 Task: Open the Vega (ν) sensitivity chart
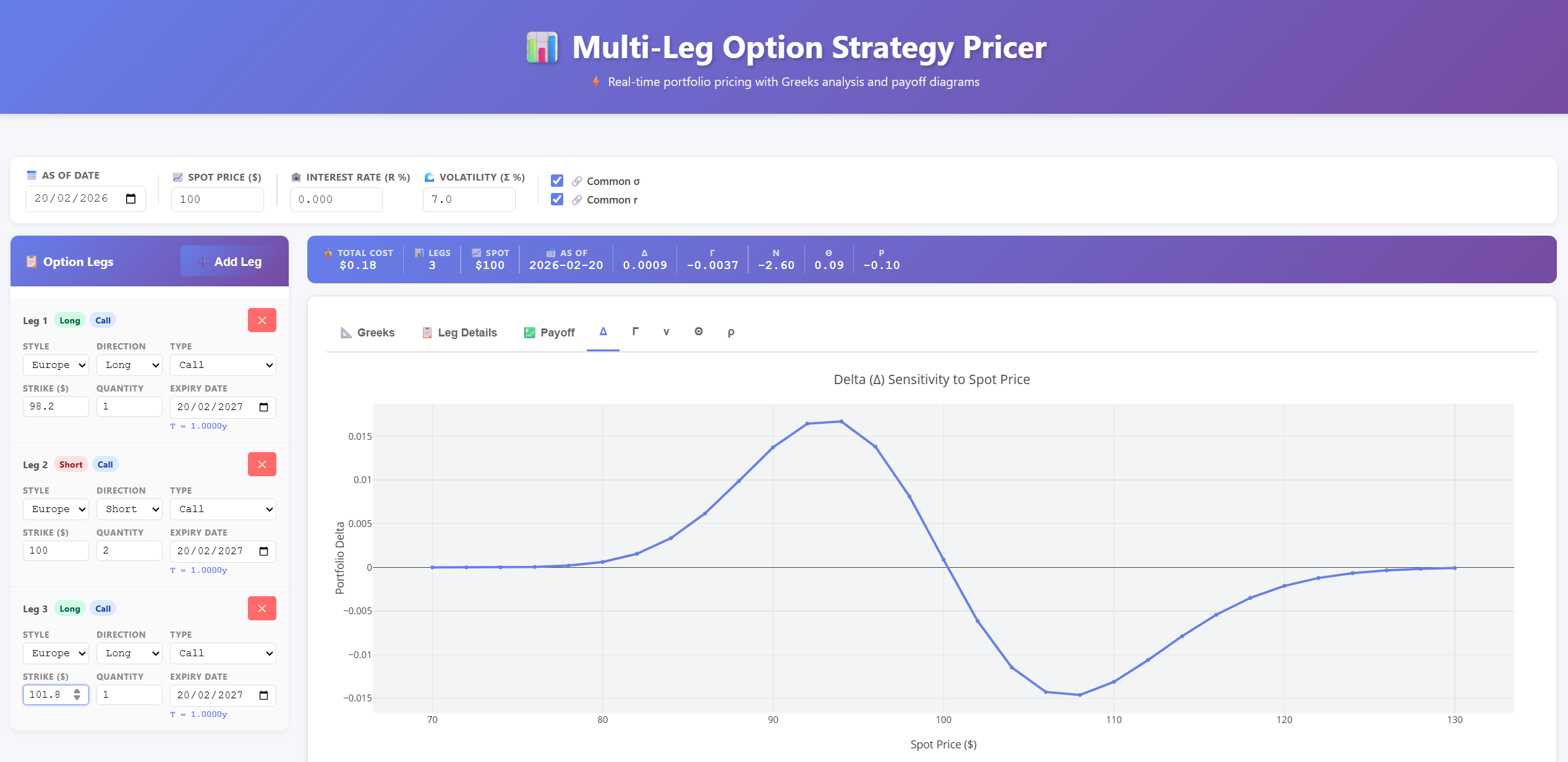coord(667,332)
